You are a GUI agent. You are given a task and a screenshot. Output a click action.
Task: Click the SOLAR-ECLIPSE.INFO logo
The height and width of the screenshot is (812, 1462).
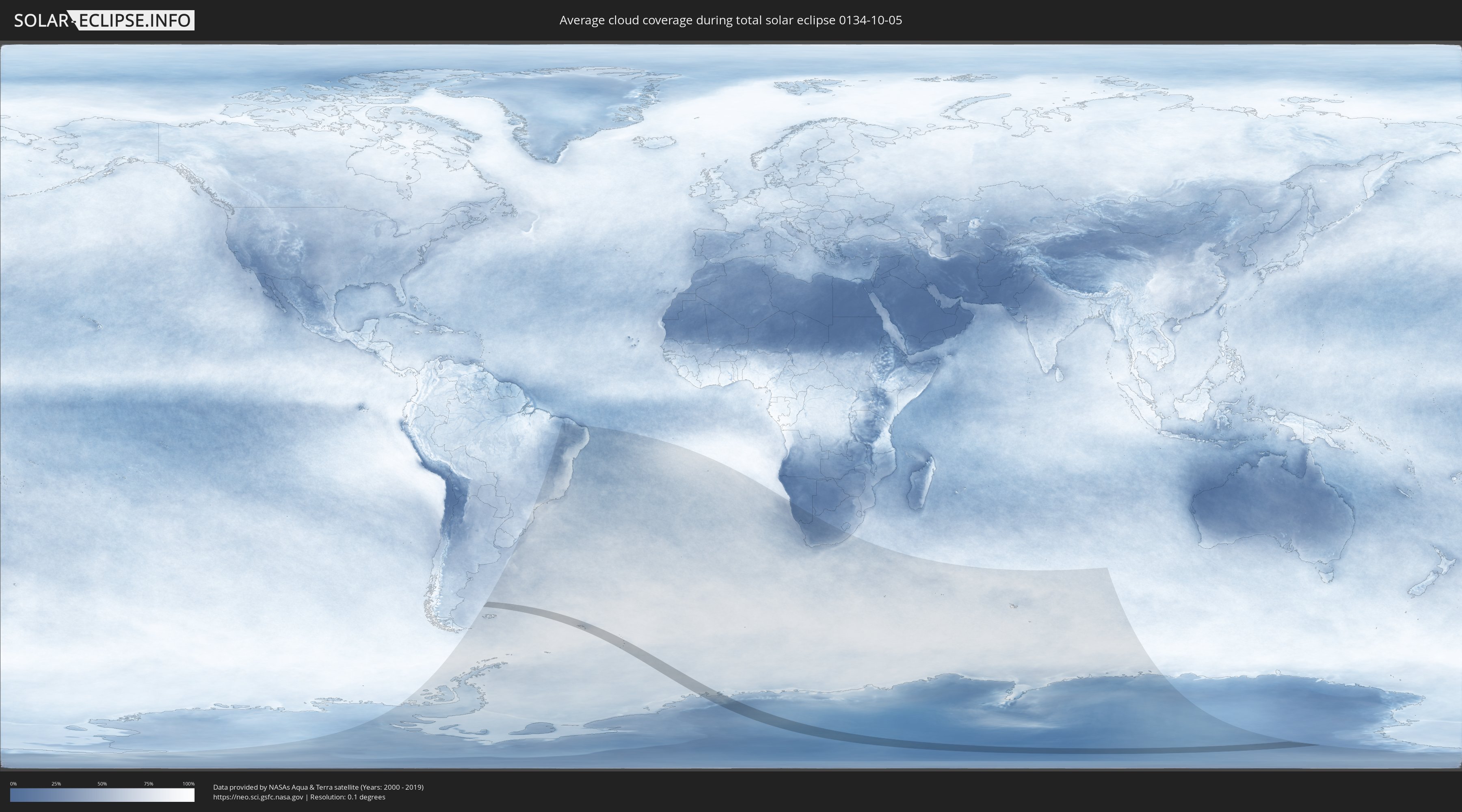click(x=104, y=20)
